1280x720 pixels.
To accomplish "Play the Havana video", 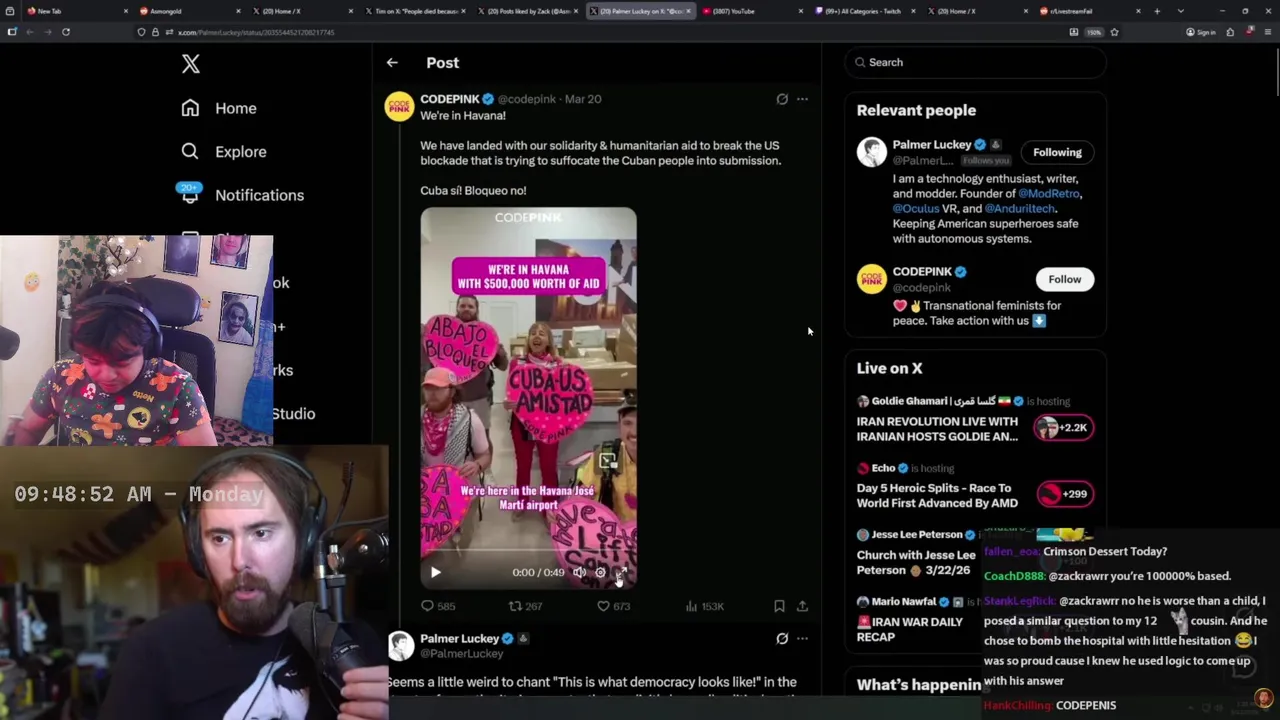I will pyautogui.click(x=435, y=572).
